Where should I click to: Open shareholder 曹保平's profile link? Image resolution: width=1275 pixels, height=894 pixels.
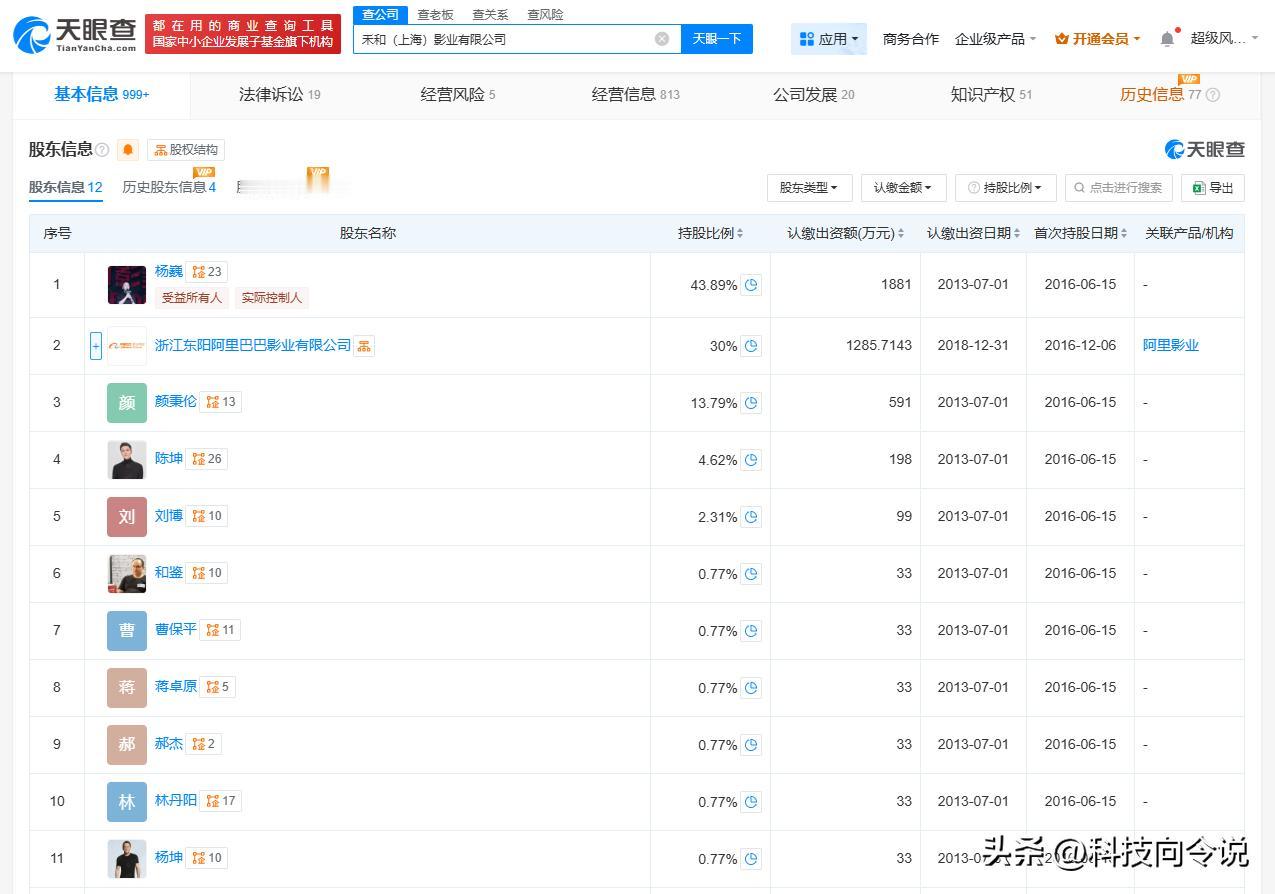(x=176, y=630)
